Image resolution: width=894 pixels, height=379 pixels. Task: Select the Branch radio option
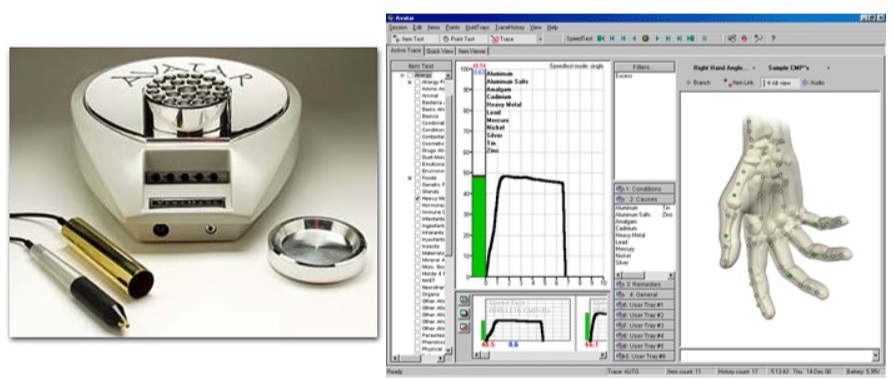[x=688, y=83]
